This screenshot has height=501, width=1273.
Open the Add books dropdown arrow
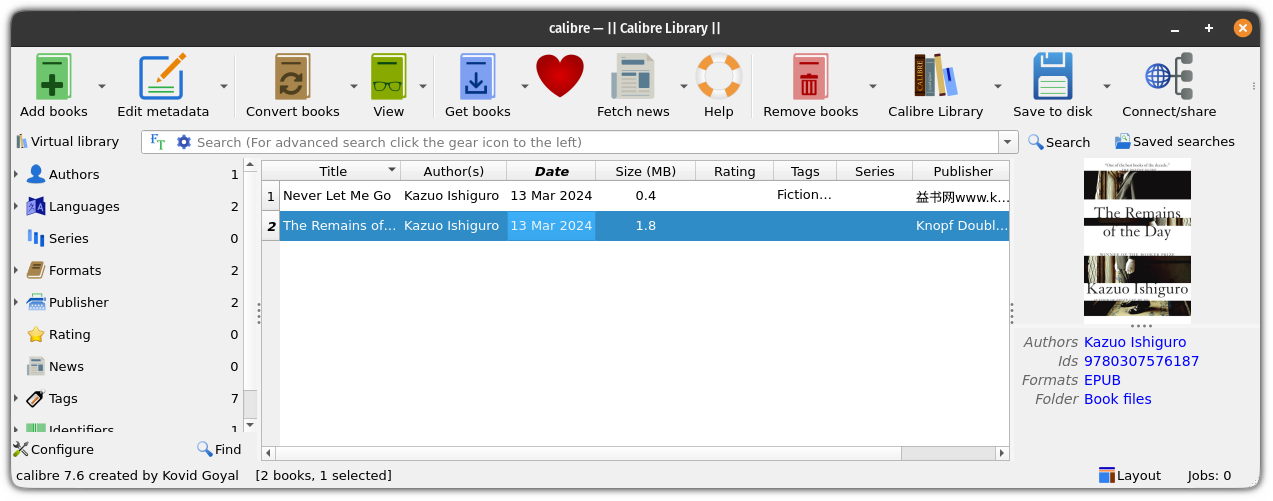tap(102, 87)
